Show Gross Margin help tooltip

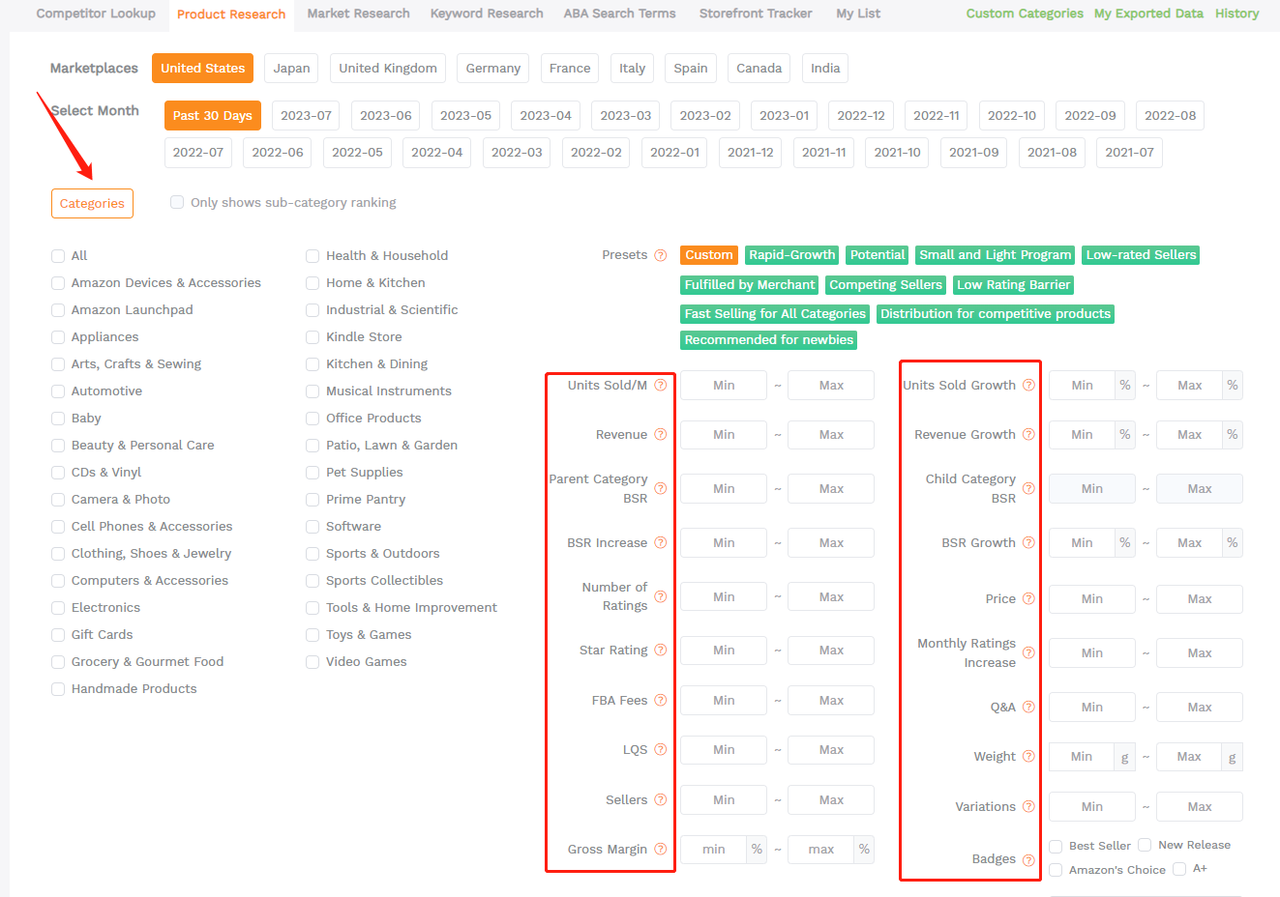point(660,849)
